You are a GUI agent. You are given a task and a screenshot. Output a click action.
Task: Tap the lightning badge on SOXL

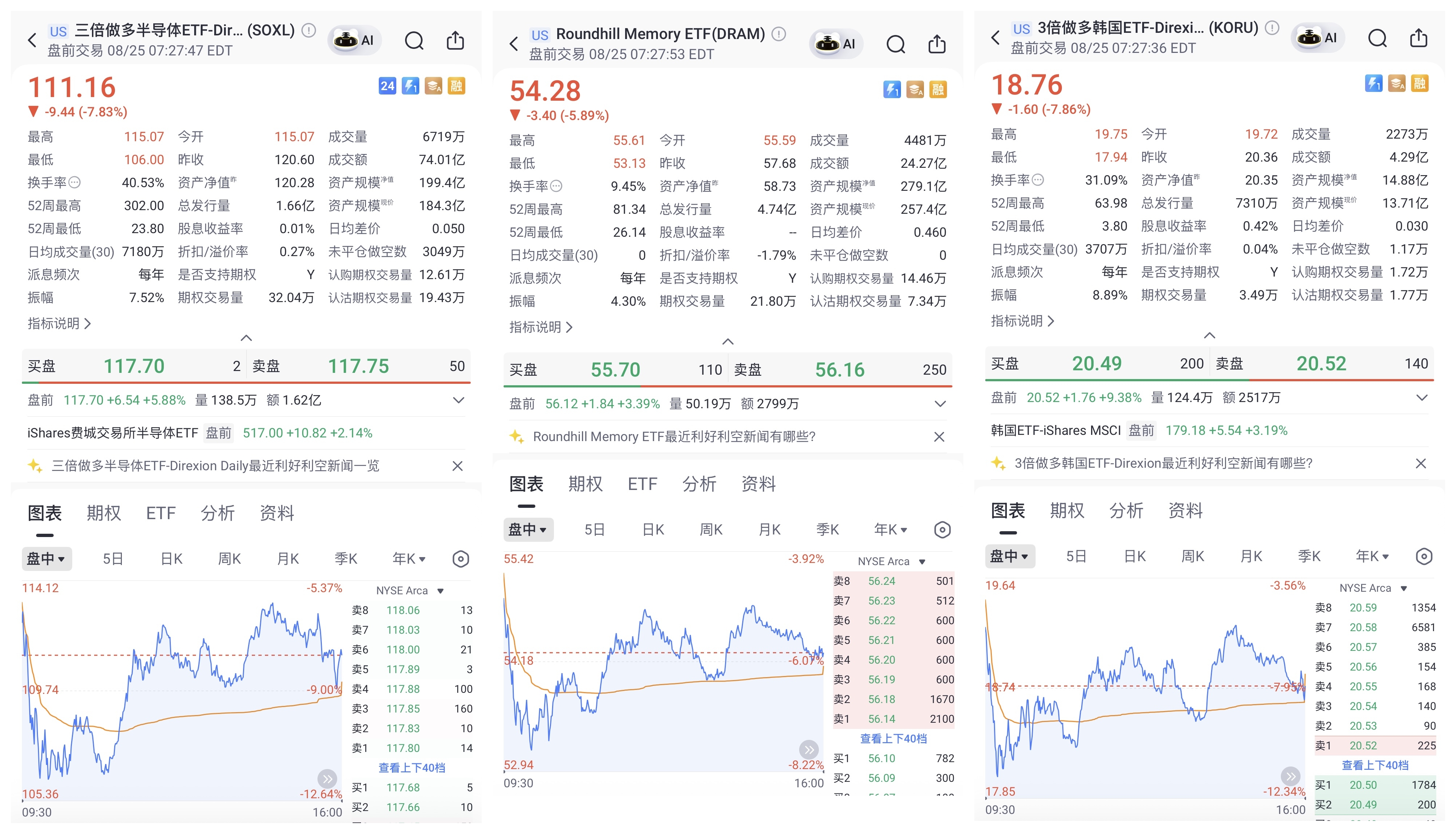[x=410, y=86]
